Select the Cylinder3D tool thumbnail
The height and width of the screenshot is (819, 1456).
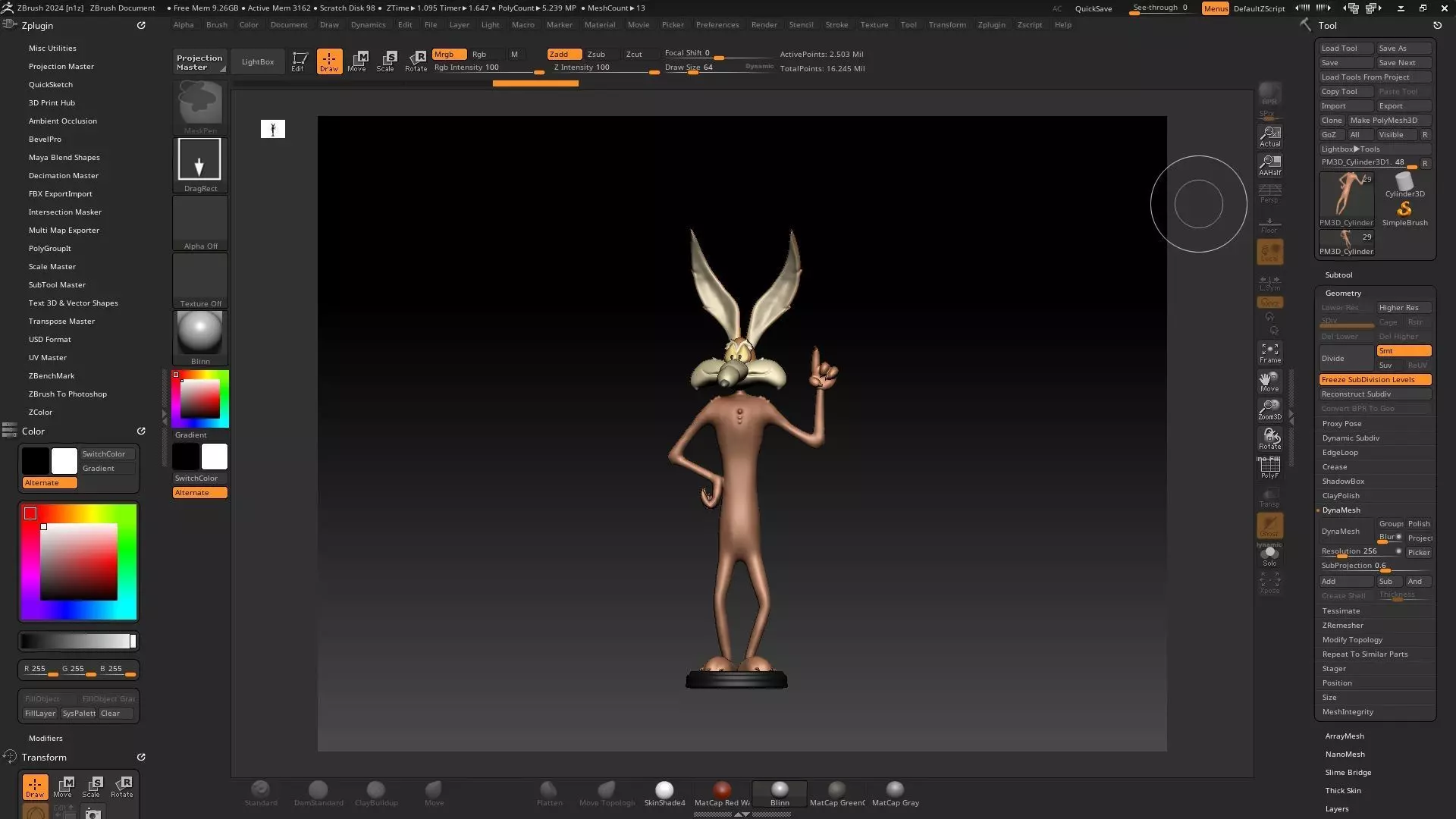pos(1404,184)
